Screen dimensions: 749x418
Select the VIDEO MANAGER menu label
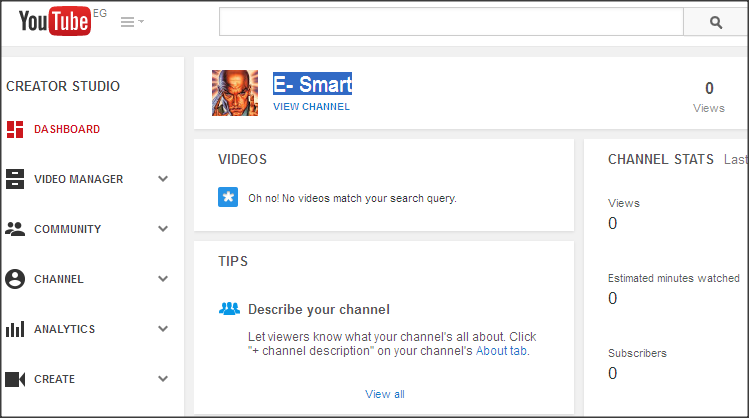(x=79, y=179)
